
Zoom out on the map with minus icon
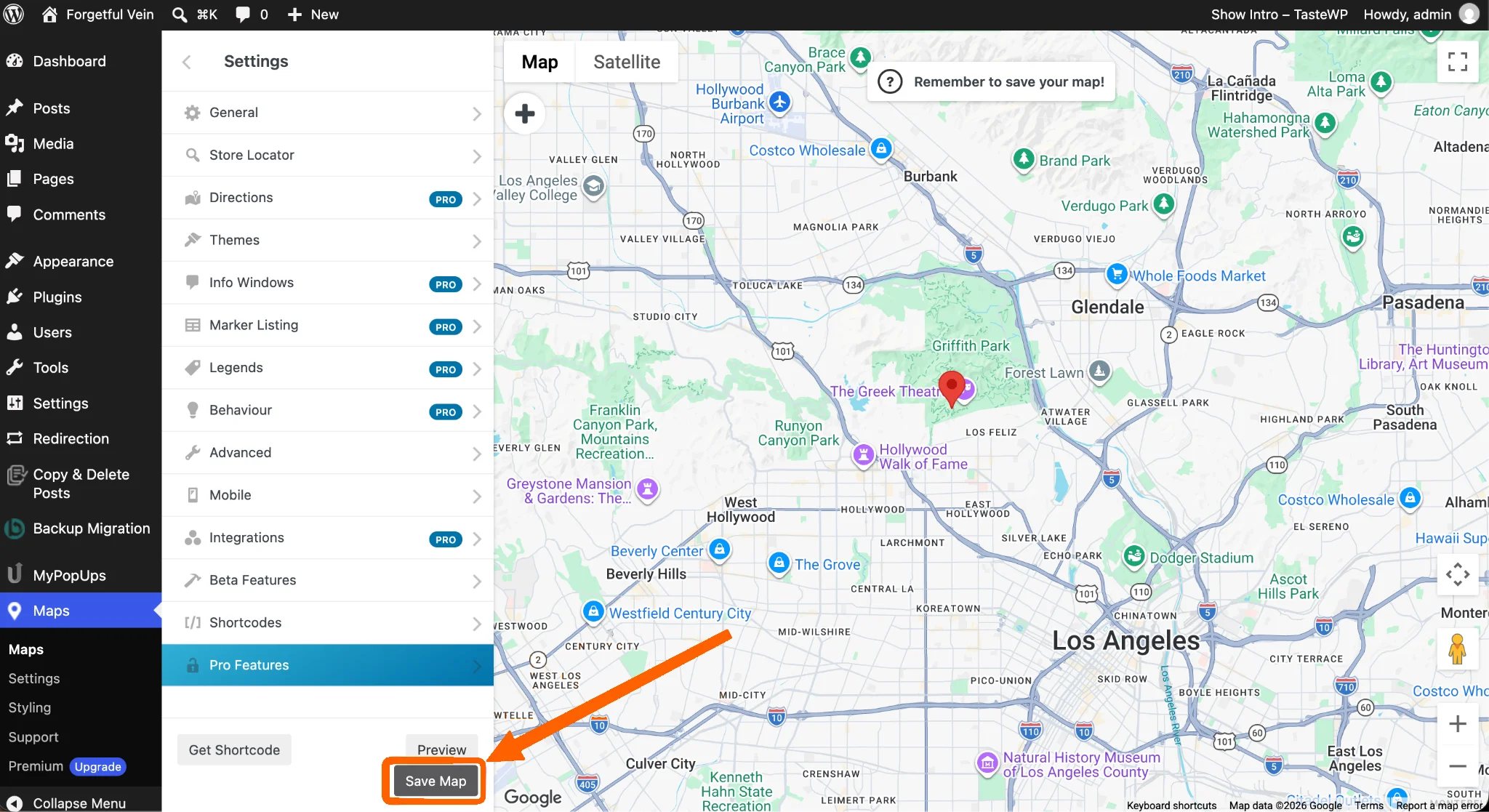[x=1457, y=766]
